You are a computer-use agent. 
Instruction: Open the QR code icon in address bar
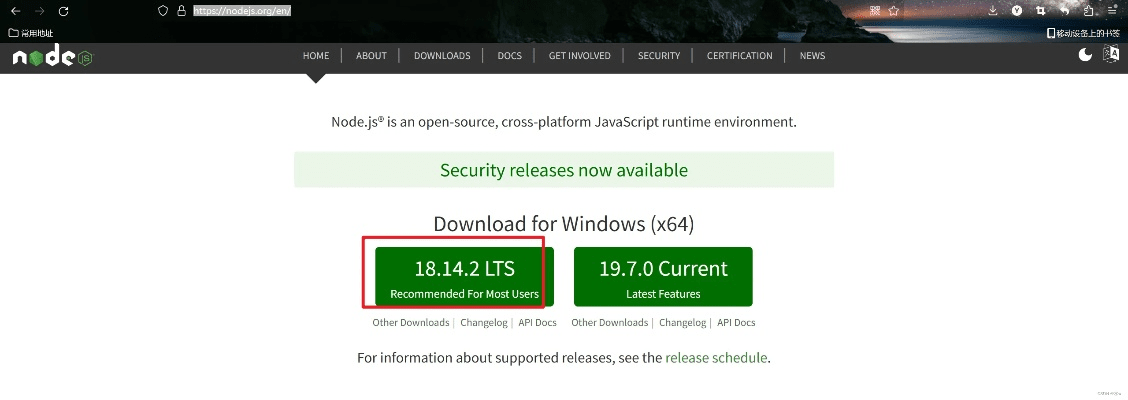point(874,11)
